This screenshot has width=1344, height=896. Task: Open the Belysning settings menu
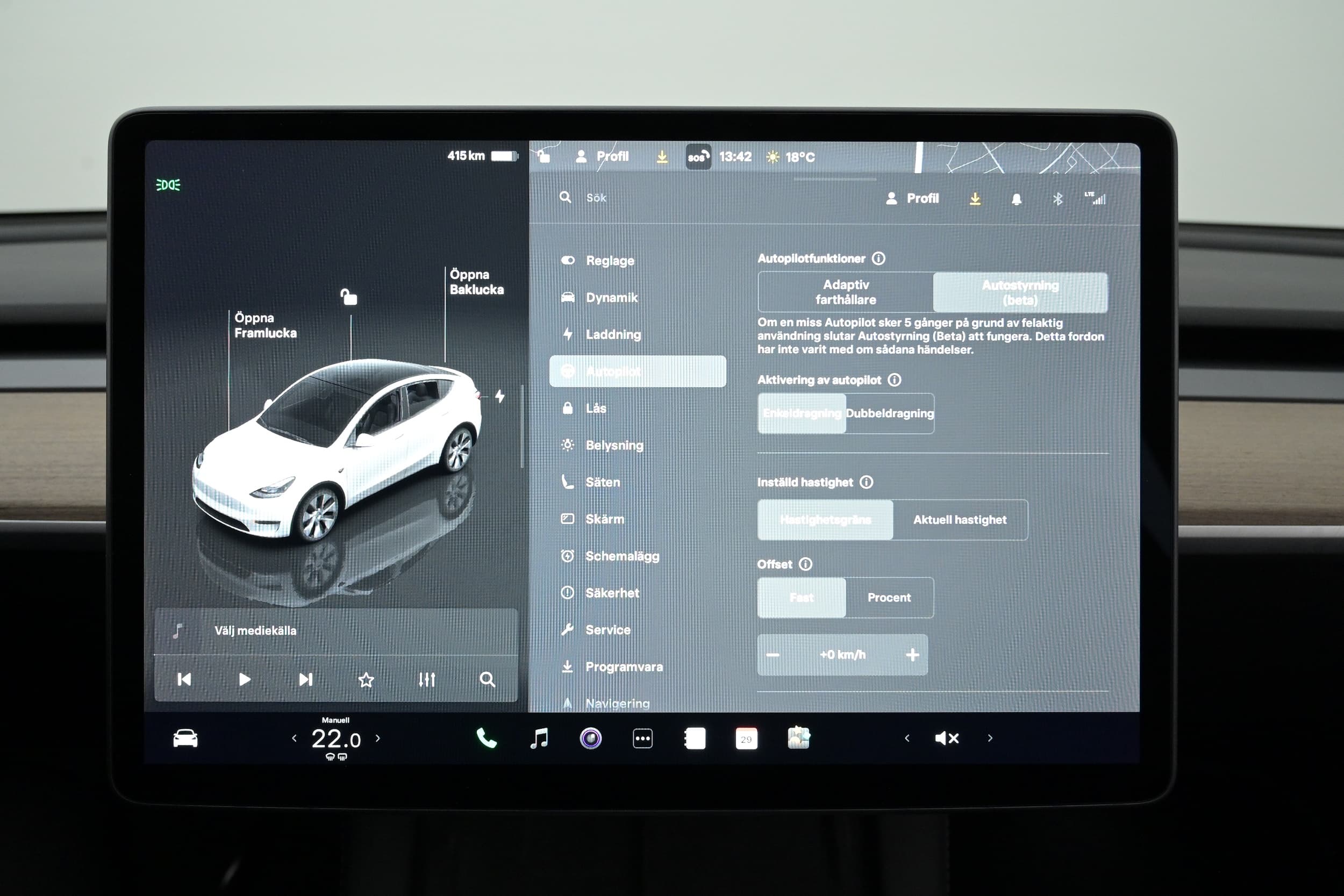click(638, 445)
